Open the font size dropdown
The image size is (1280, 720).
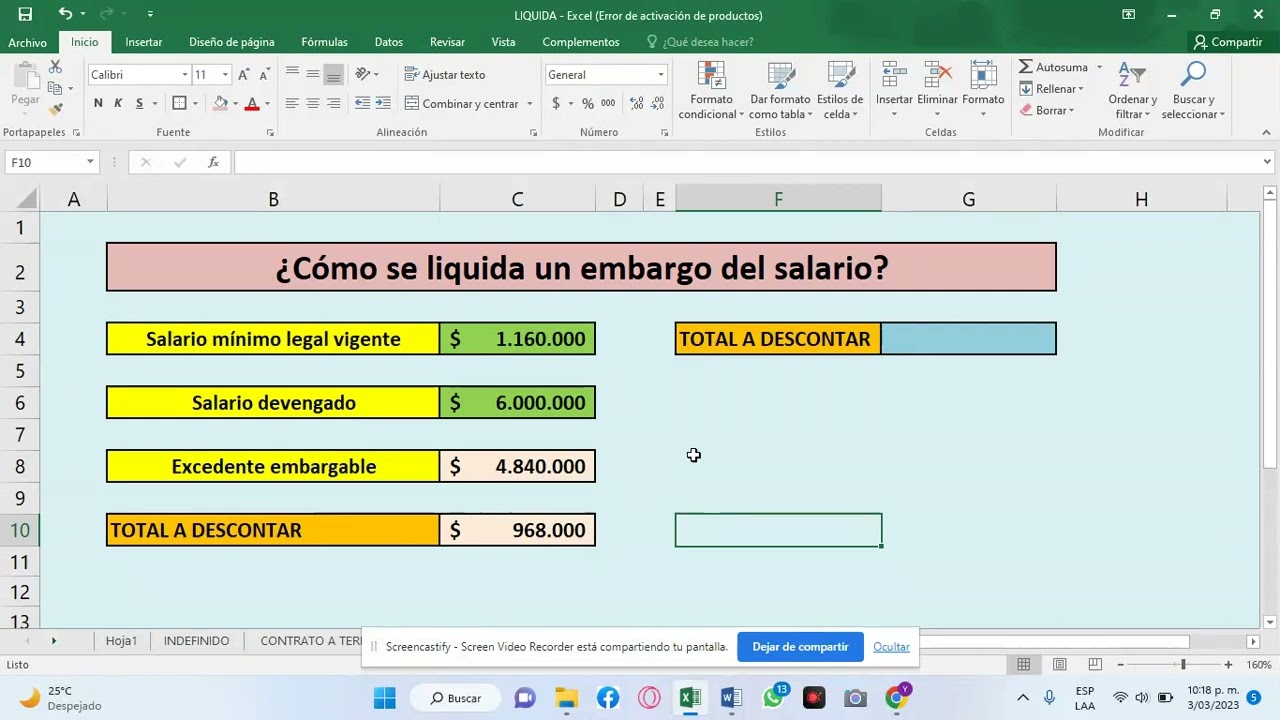[225, 75]
